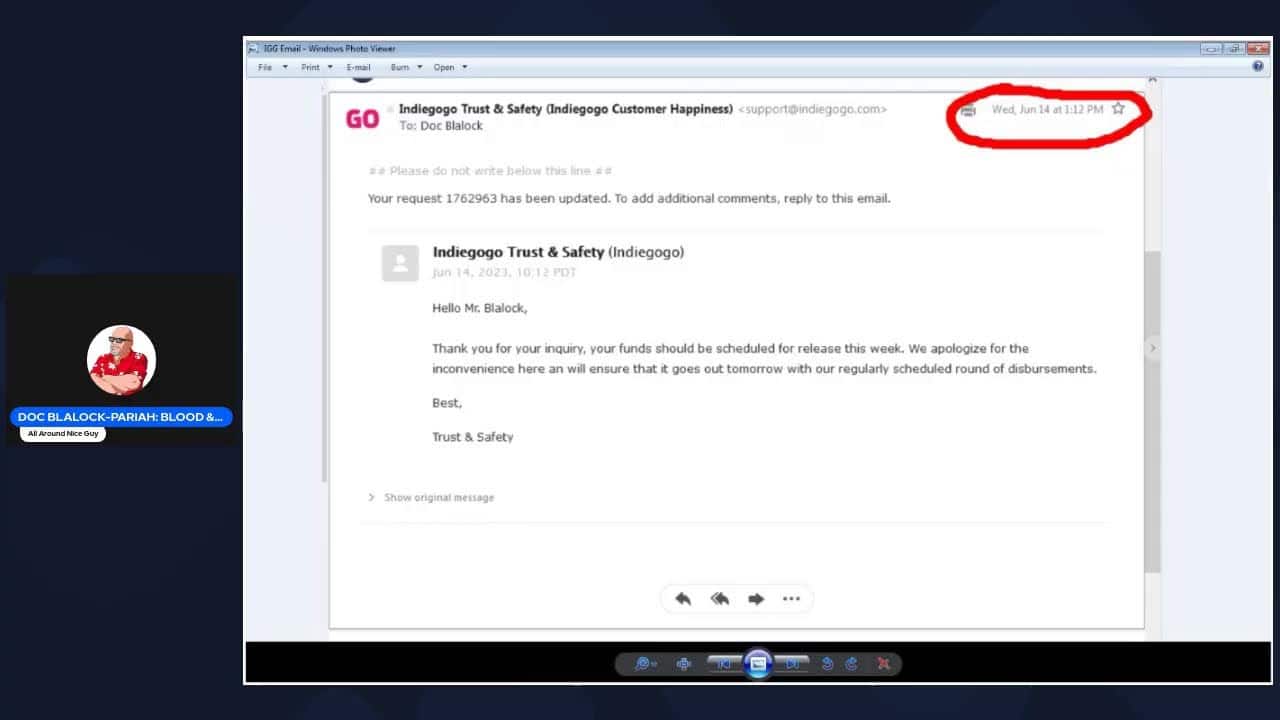Open the more options ellipsis in email
Screen dimensions: 1280x720
coord(791,599)
